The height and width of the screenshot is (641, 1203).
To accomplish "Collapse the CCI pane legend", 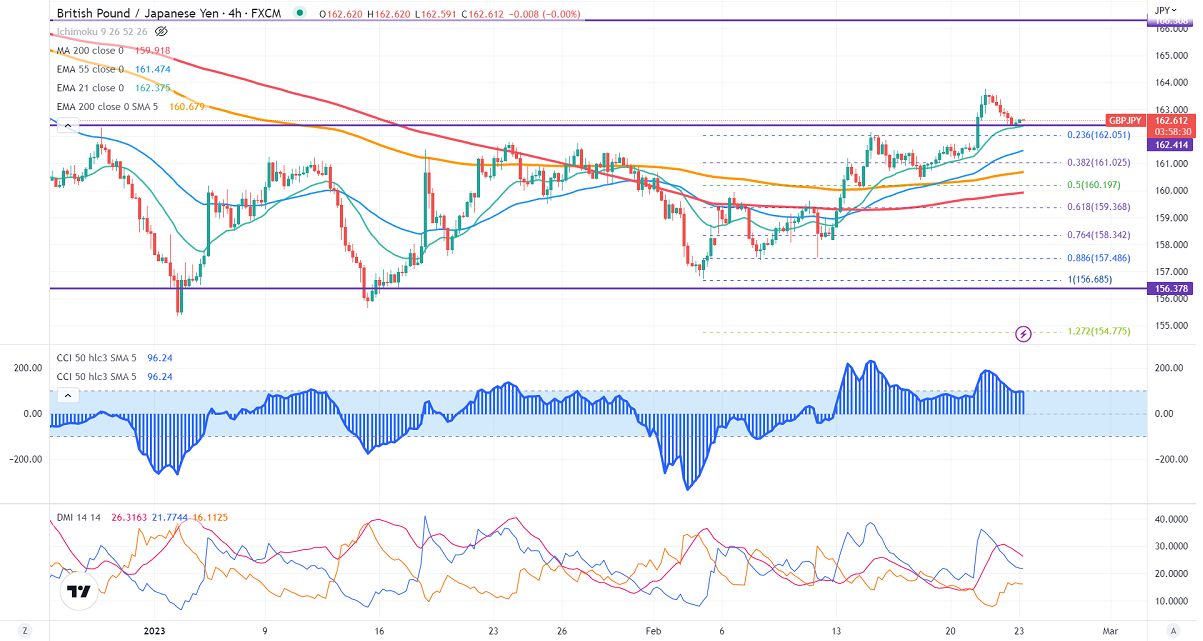I will coord(65,396).
